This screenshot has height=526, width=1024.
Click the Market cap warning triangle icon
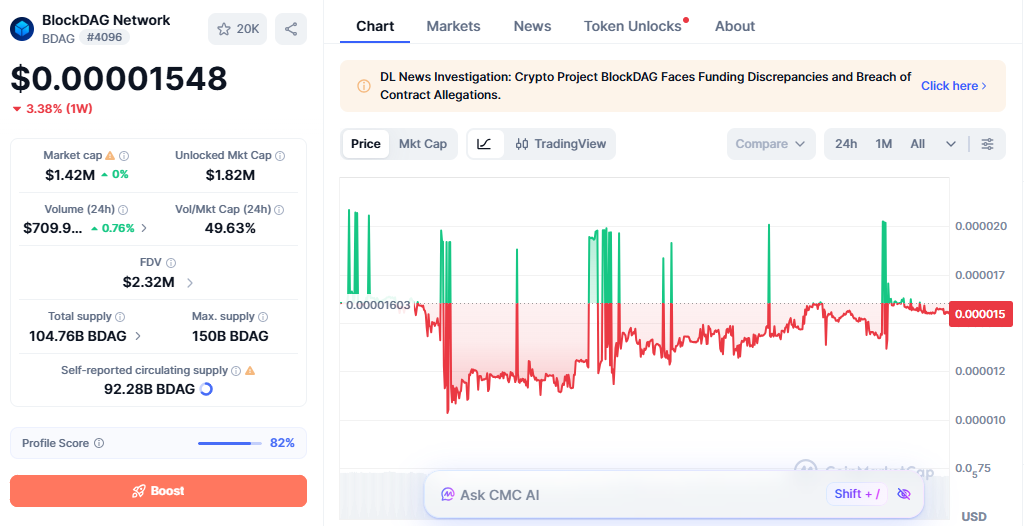110,156
